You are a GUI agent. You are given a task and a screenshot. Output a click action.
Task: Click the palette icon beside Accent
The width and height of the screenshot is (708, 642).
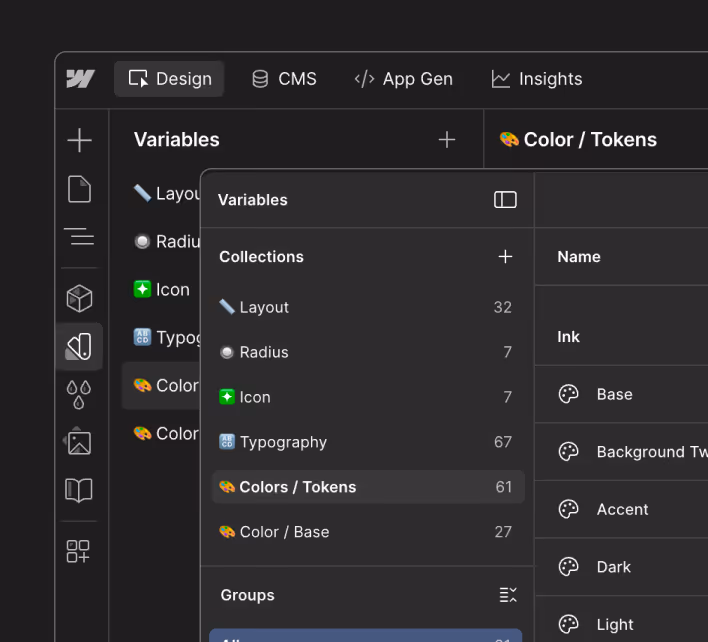[568, 509]
